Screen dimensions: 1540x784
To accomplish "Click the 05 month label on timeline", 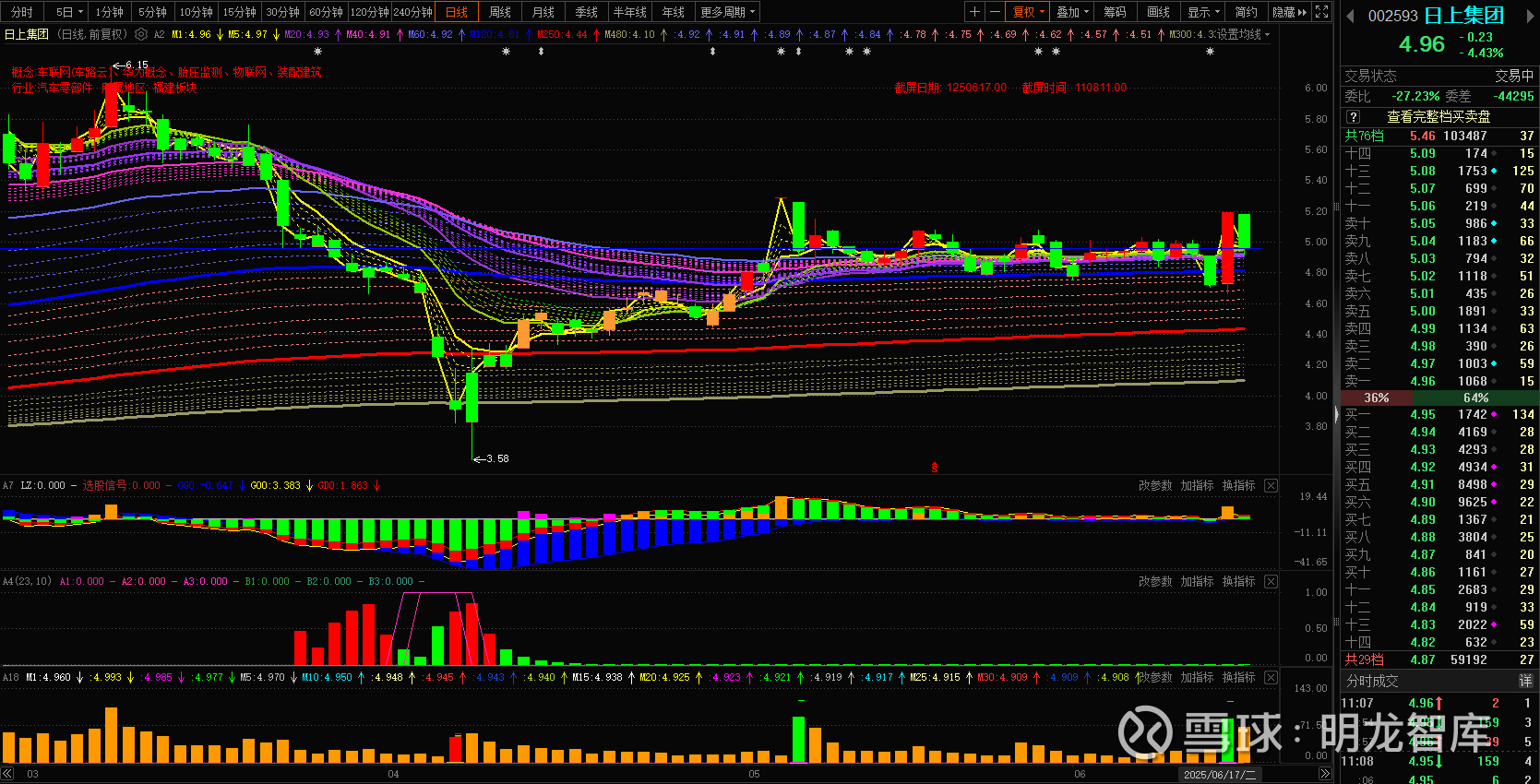I will pos(754,774).
